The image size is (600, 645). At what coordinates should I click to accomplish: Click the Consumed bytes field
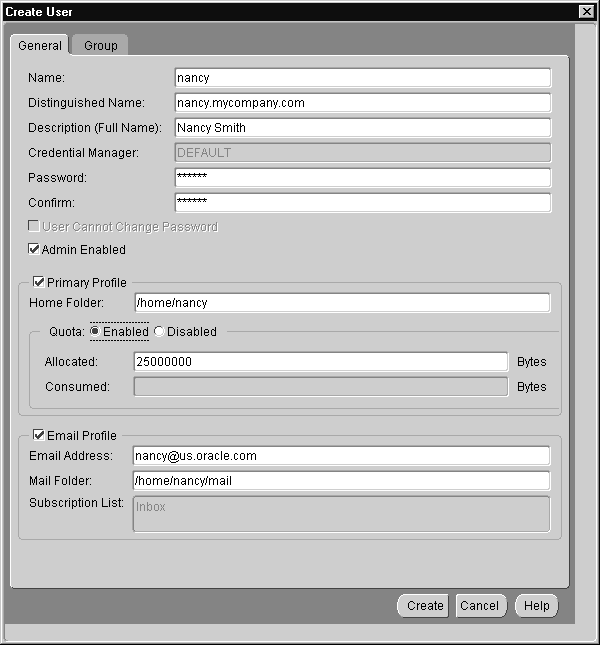point(321,387)
